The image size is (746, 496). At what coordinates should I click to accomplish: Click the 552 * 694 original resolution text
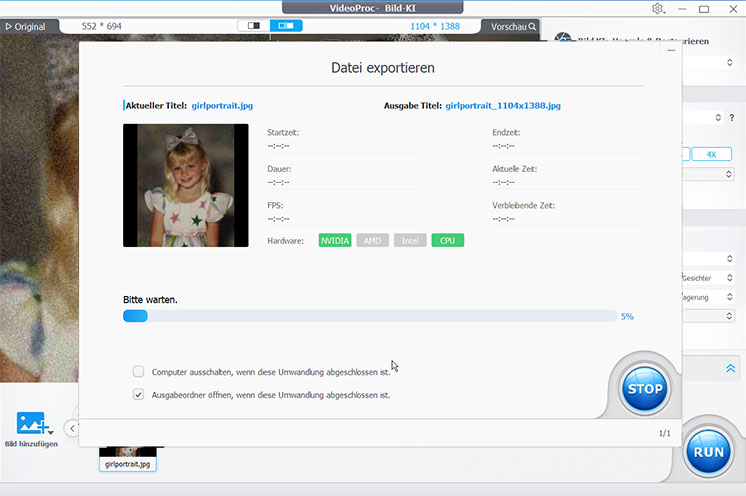pyautogui.click(x=101, y=27)
